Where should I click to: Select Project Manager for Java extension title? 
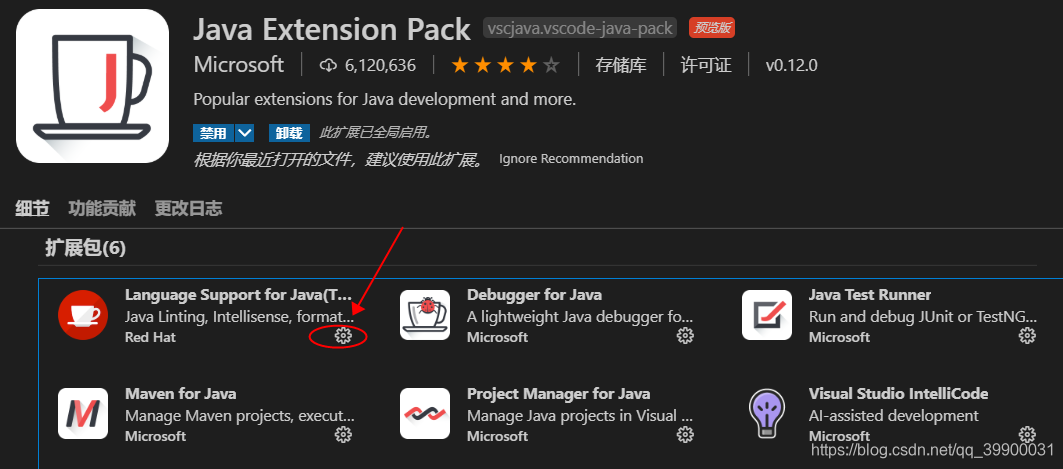click(559, 394)
